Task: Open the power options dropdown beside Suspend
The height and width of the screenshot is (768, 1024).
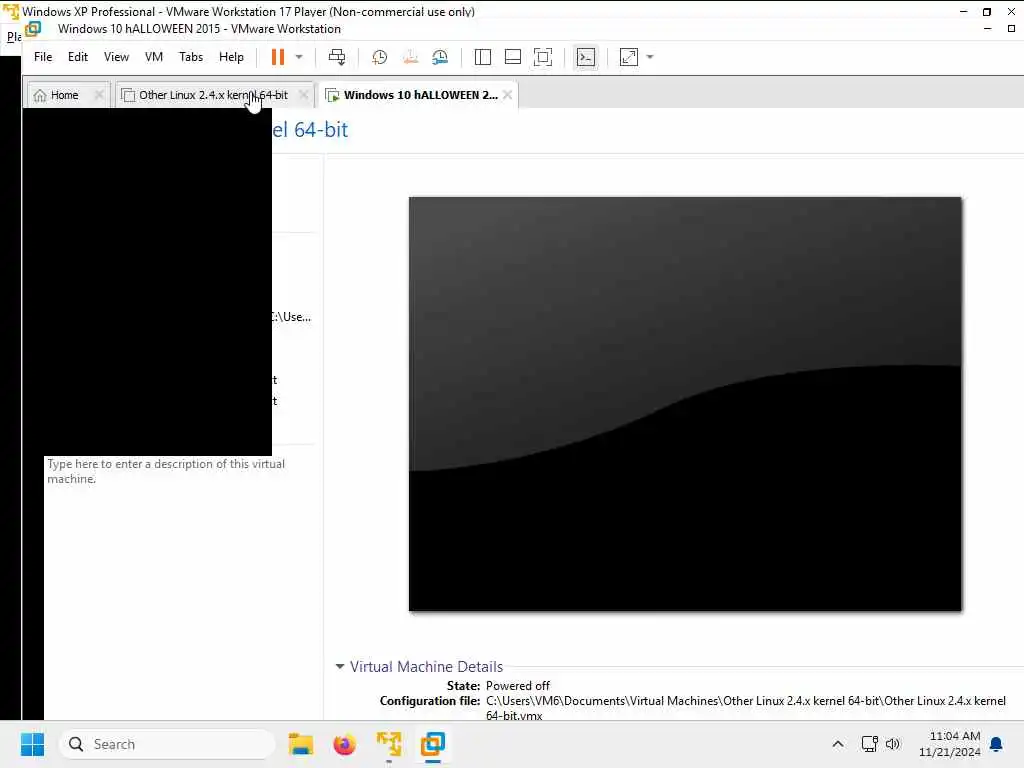Action: pos(299,57)
